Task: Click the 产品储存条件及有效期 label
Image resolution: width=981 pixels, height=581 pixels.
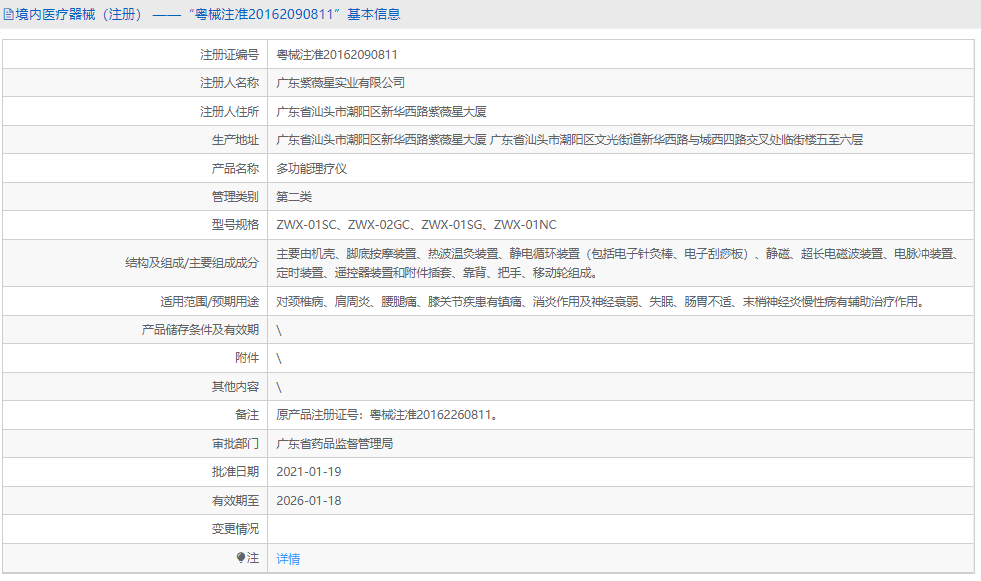Action: coord(200,330)
